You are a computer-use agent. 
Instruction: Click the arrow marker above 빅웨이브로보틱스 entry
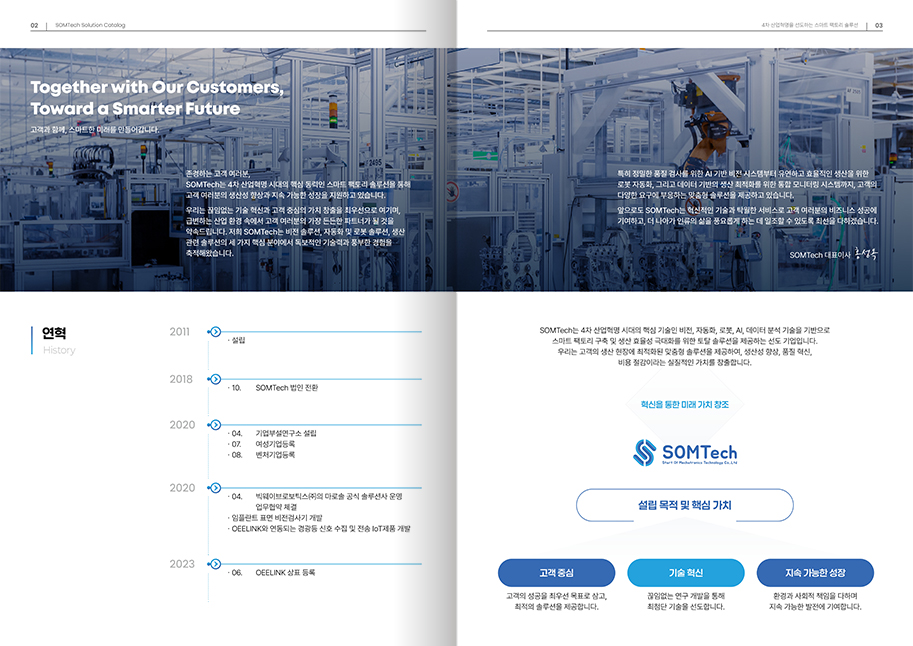coord(214,488)
